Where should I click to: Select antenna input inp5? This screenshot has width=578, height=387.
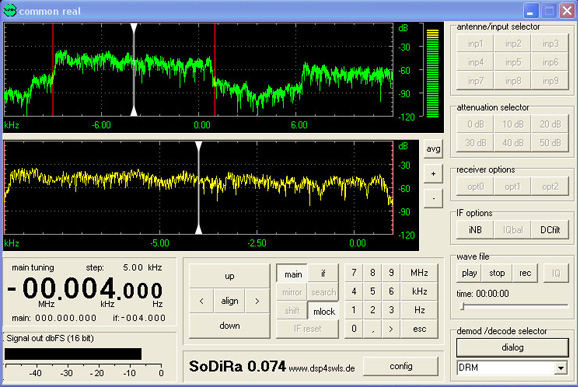[x=513, y=62]
